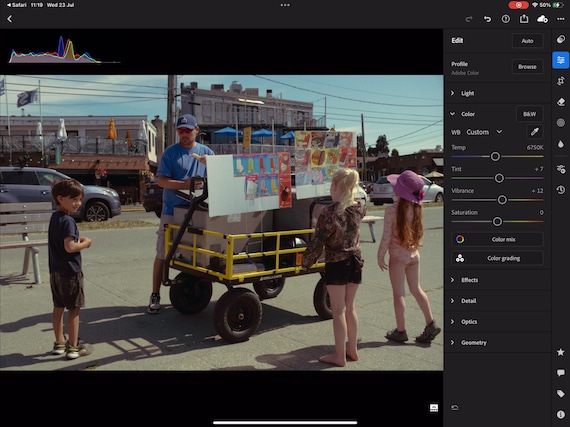
Task: Open the Presets panel icon
Action: pyautogui.click(x=561, y=39)
